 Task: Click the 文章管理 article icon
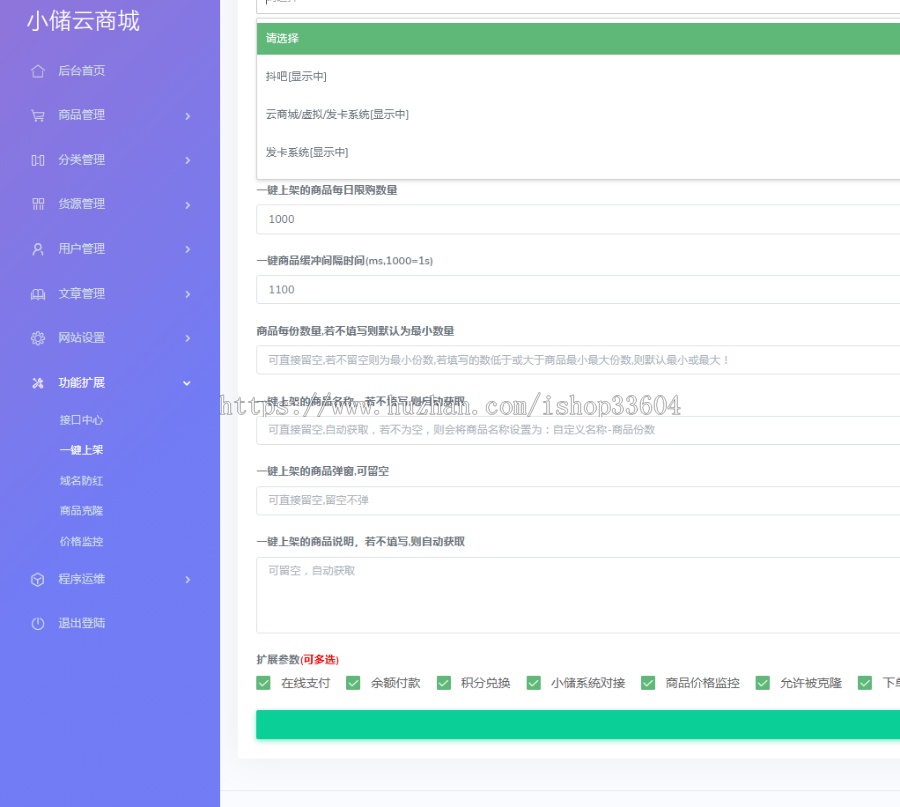point(40,293)
